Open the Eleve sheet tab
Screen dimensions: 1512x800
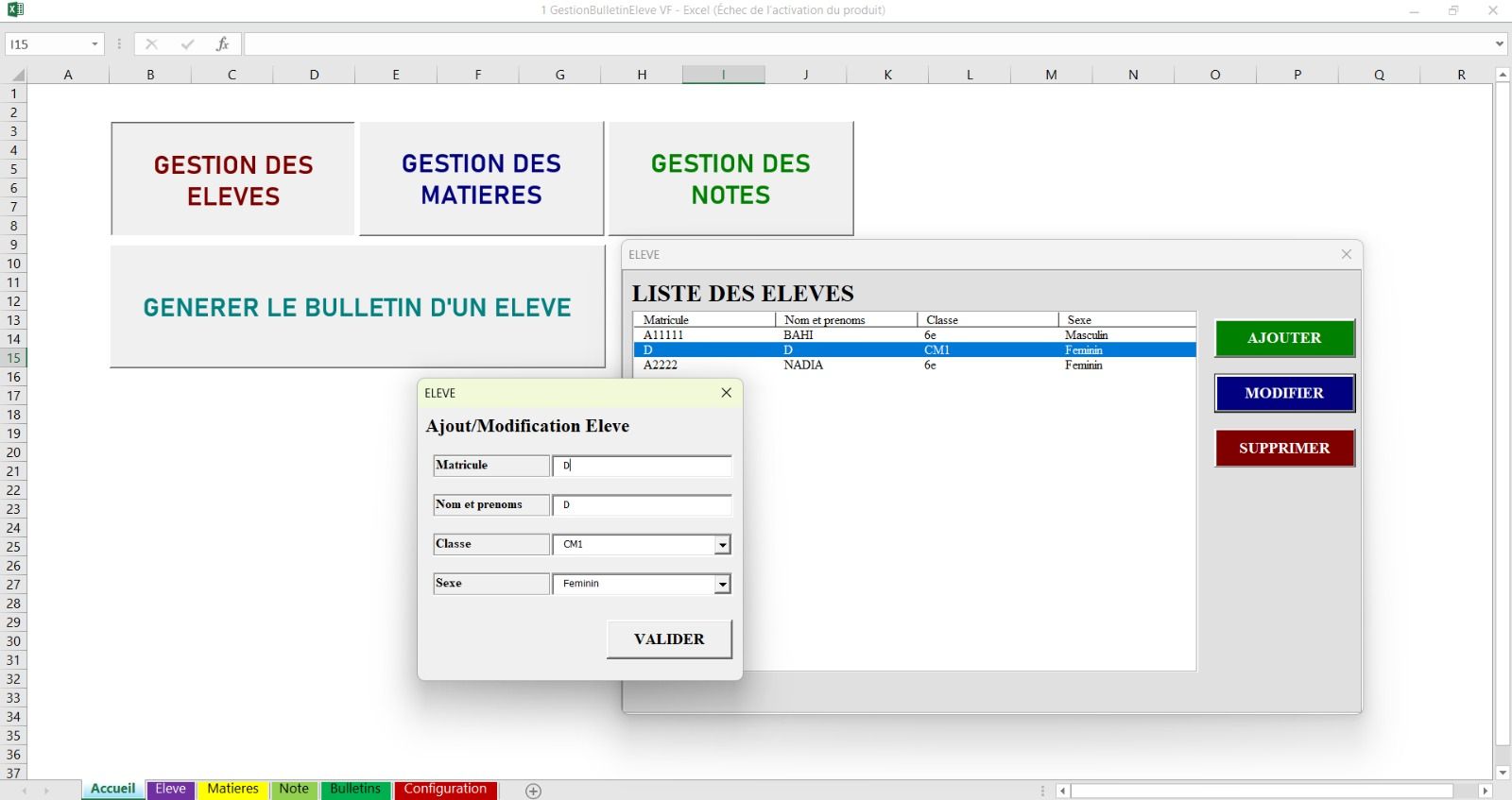[170, 789]
